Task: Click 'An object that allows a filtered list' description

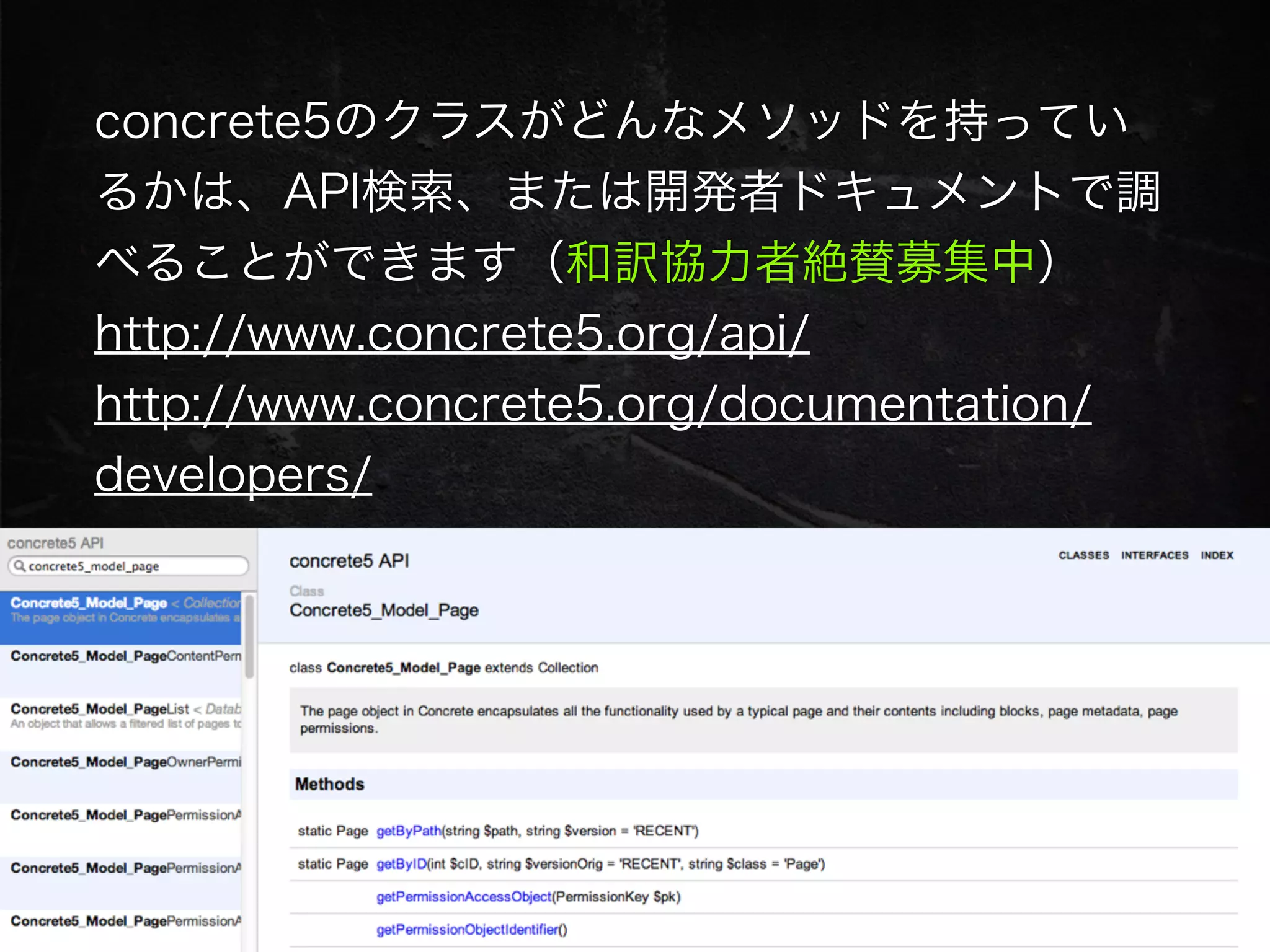Action: tap(126, 724)
